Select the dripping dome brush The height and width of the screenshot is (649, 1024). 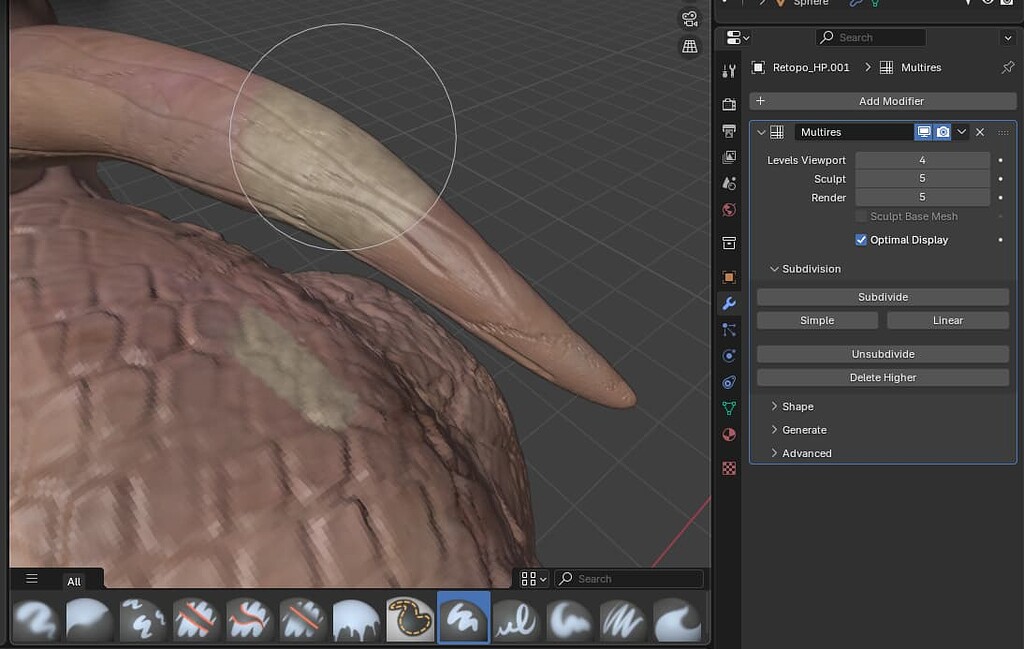tap(356, 618)
